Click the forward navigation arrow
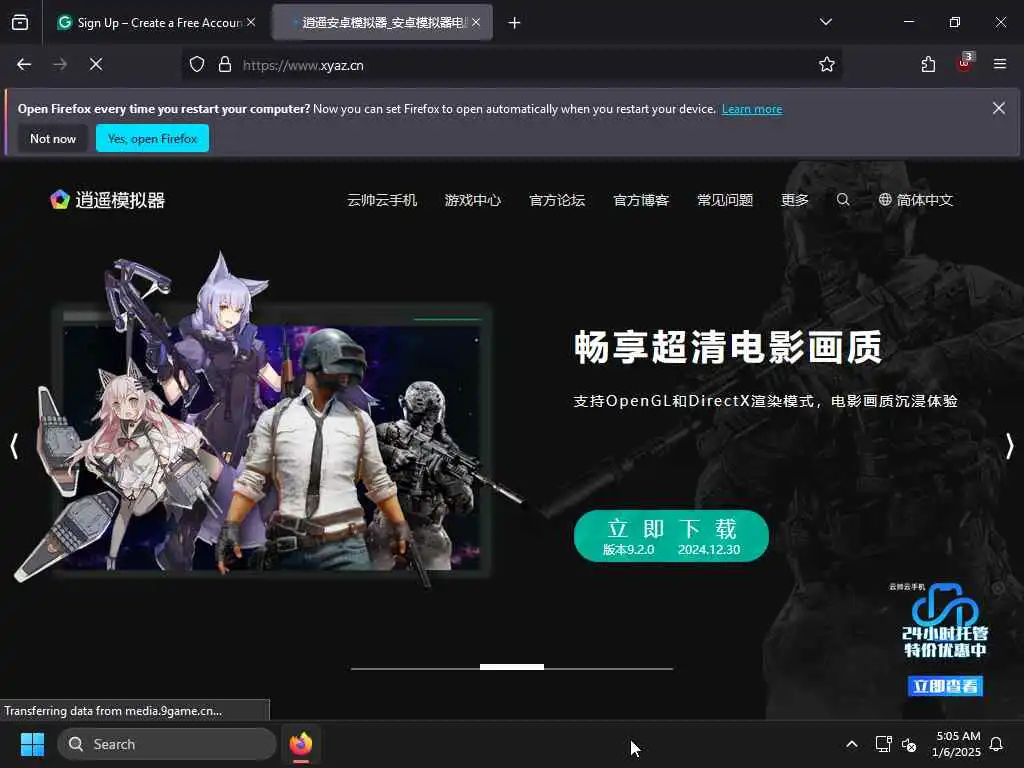1024x768 pixels. 60,64
